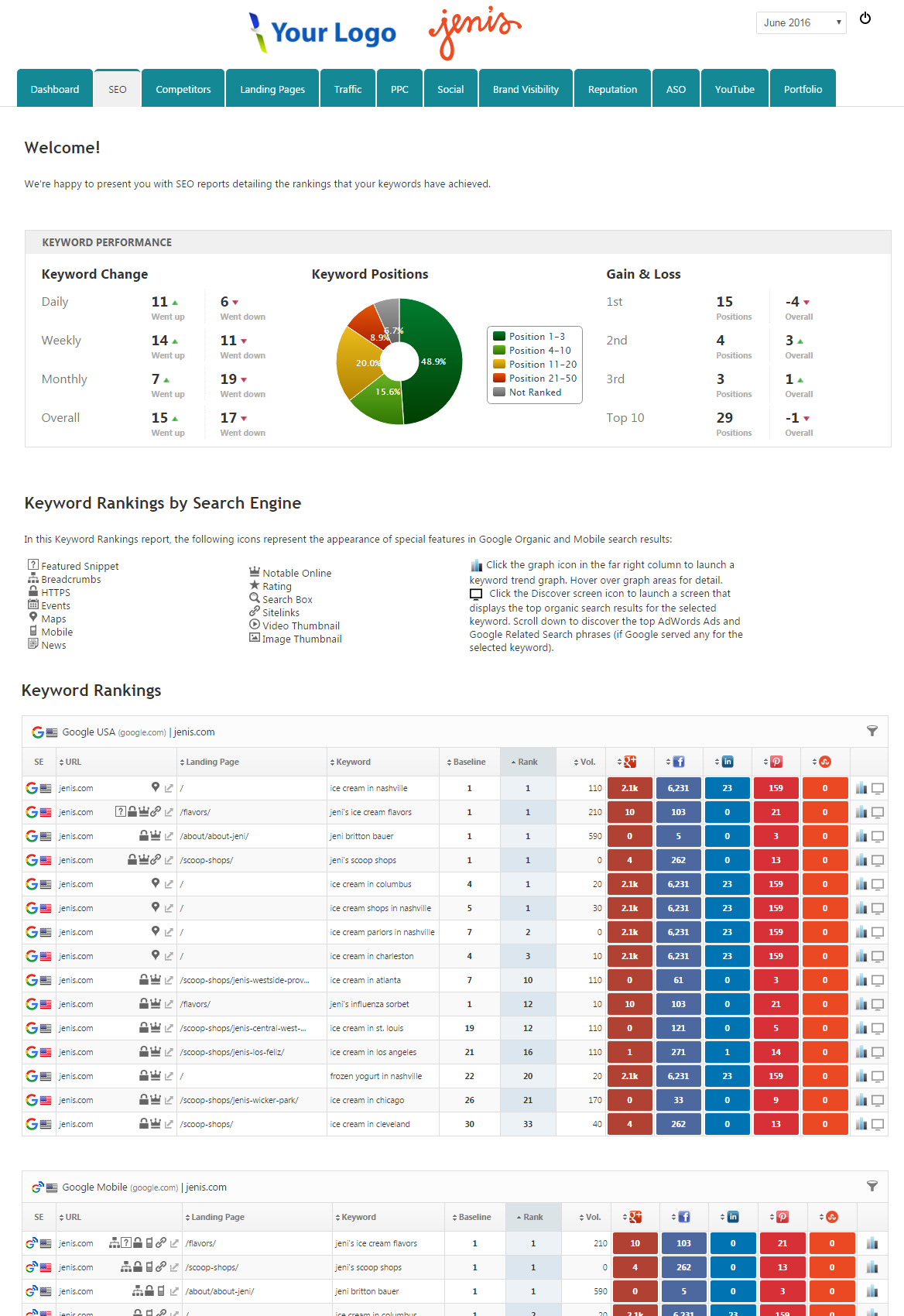Open trend graph for ice cream in nashville

point(861,788)
